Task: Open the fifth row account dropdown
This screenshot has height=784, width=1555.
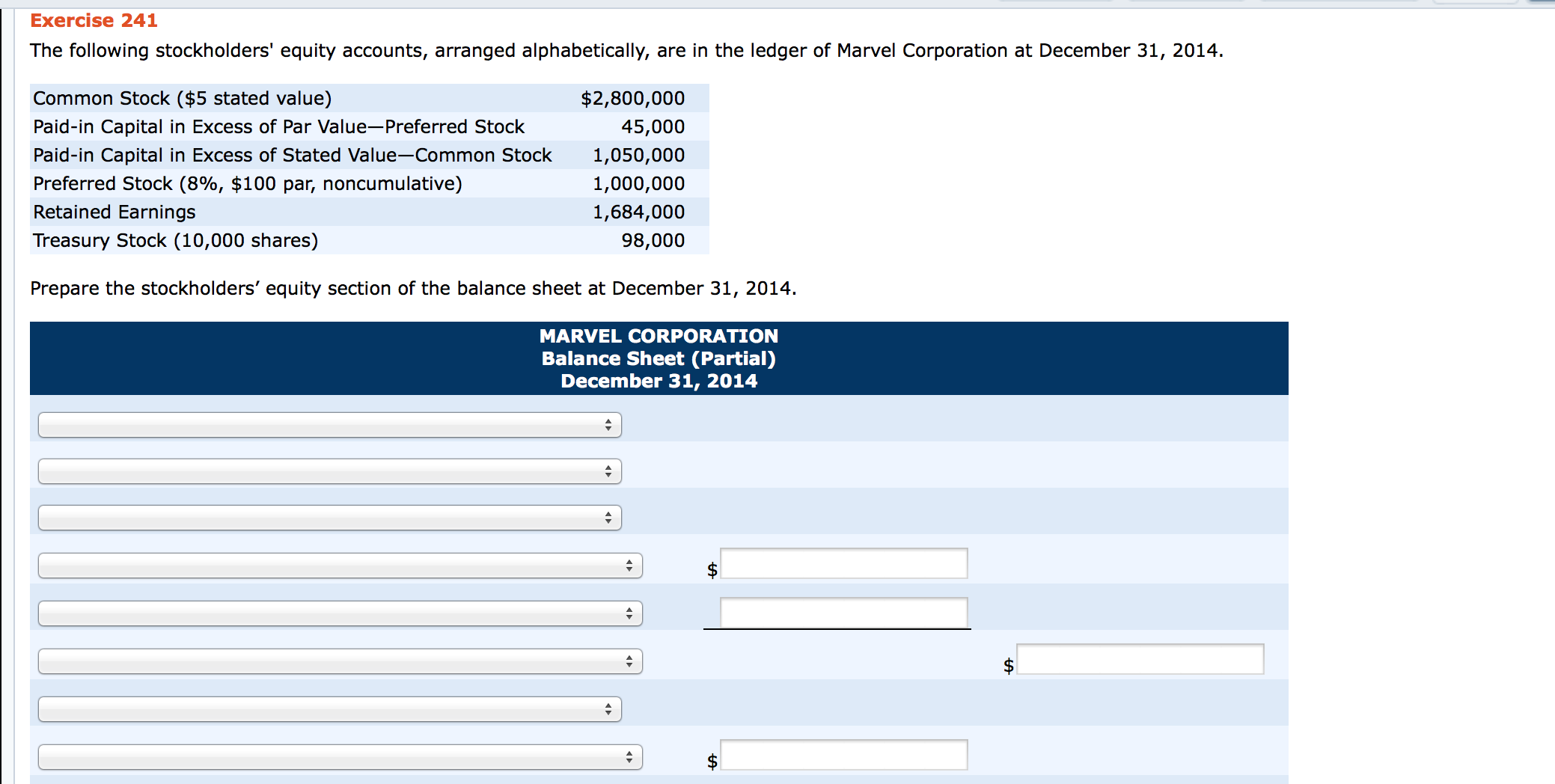Action: (x=340, y=613)
